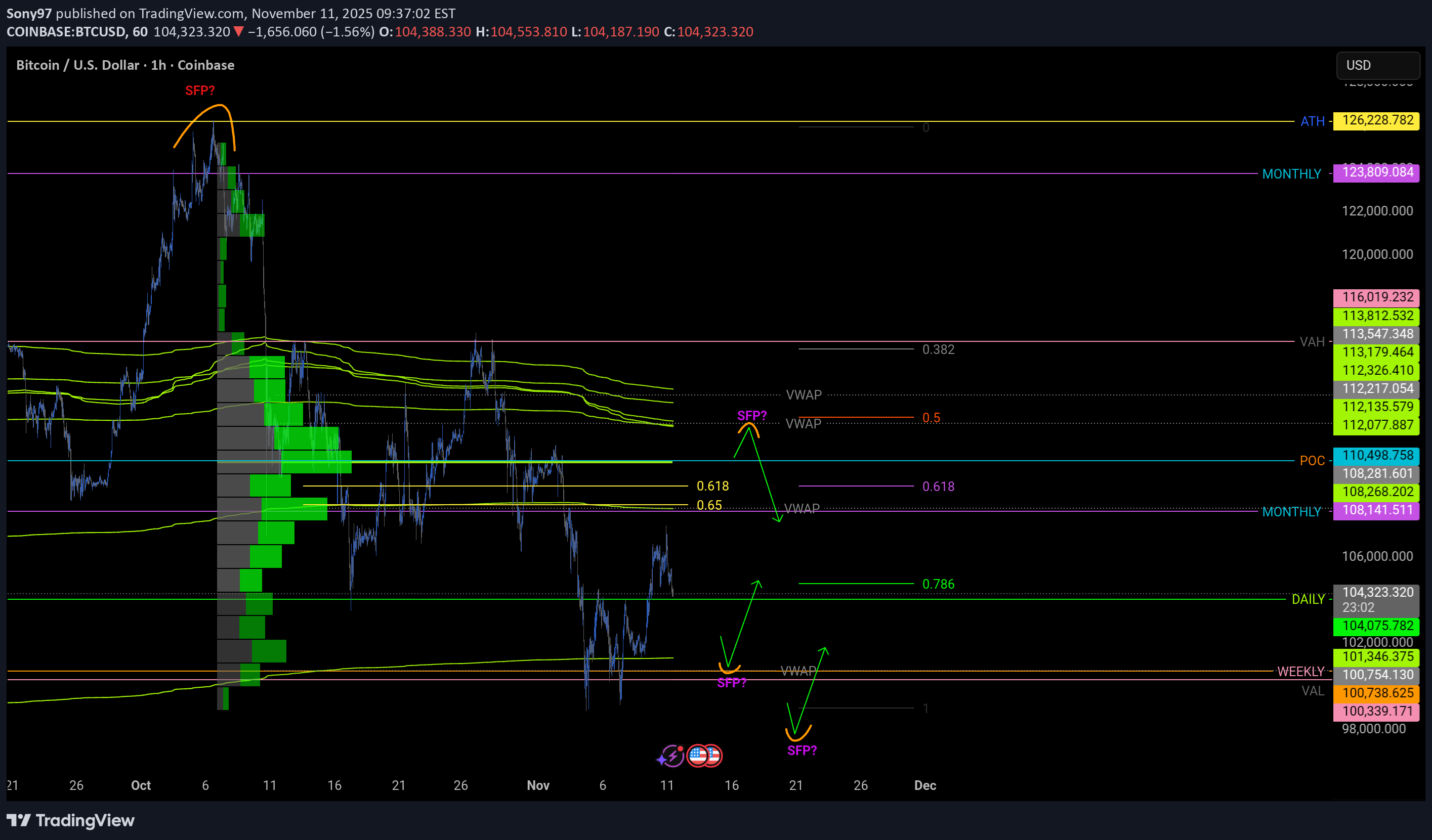Click the Oct date marker on time axis
This screenshot has height=840, width=1432.
point(140,785)
